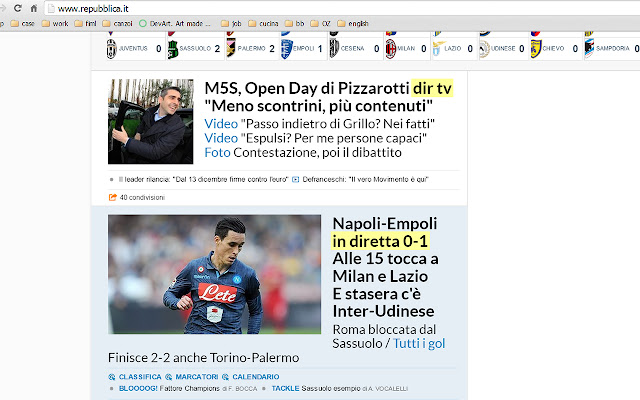Open 'Finisce 2-2 anche Torino-Palermo' link
The height and width of the screenshot is (400, 640).
[x=203, y=358]
